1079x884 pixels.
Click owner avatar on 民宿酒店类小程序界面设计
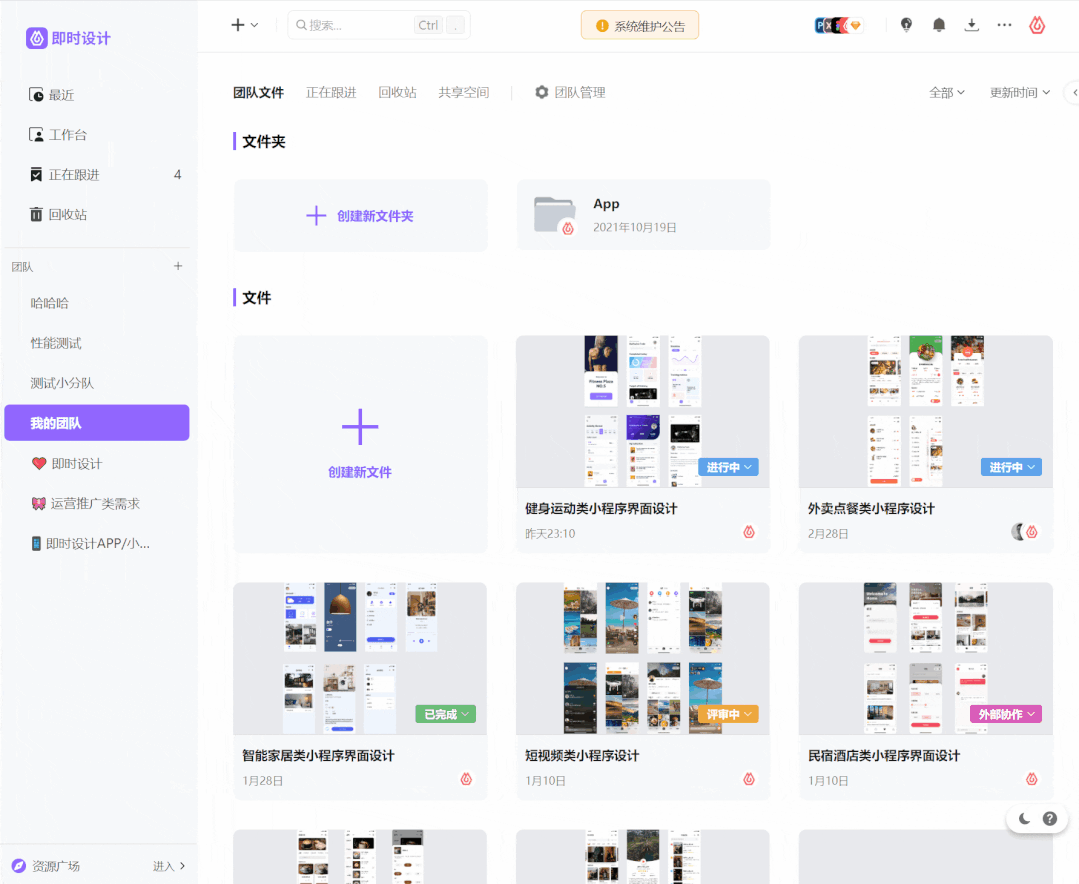coord(1032,779)
